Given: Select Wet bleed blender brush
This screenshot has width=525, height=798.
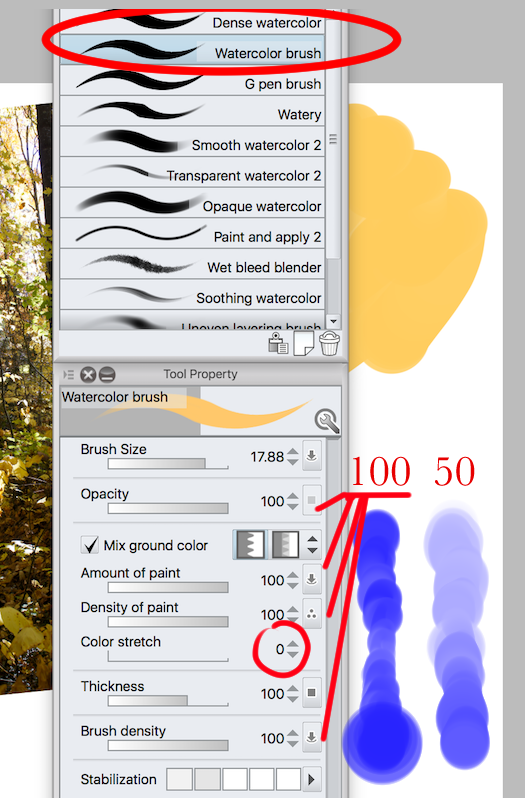Looking at the screenshot, I should [192, 264].
